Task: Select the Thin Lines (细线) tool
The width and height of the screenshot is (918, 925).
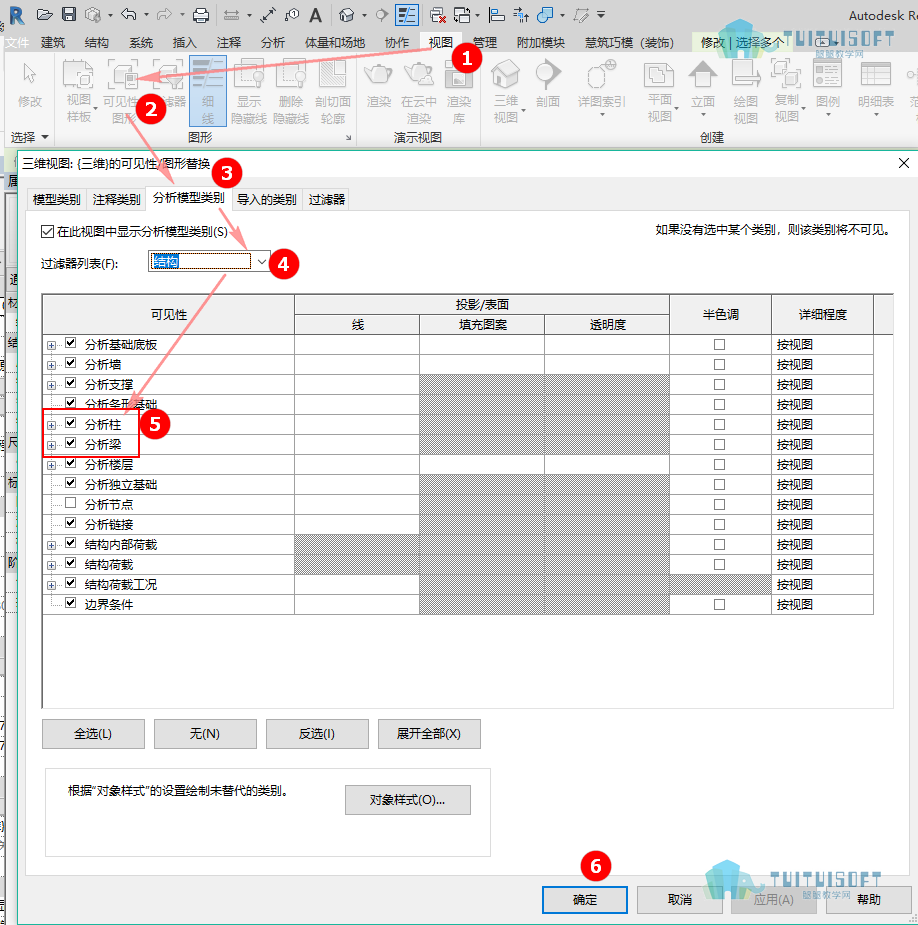Action: (x=208, y=91)
